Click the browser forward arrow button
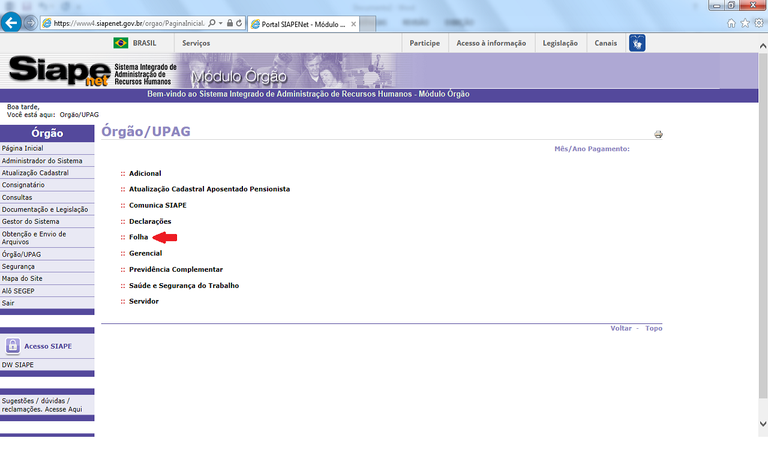Image resolution: width=768 pixels, height=456 pixels. tap(30, 23)
